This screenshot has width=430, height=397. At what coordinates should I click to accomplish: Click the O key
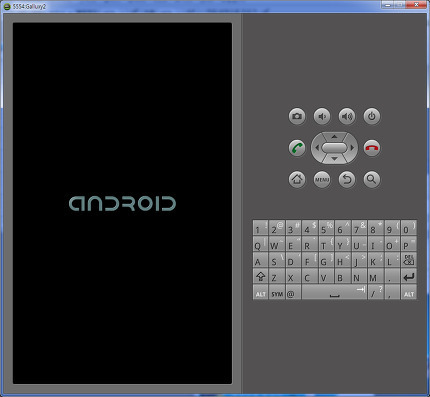tap(392, 244)
